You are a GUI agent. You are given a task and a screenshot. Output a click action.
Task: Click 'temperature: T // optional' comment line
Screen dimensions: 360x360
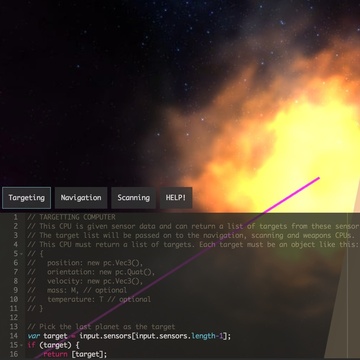point(89,299)
